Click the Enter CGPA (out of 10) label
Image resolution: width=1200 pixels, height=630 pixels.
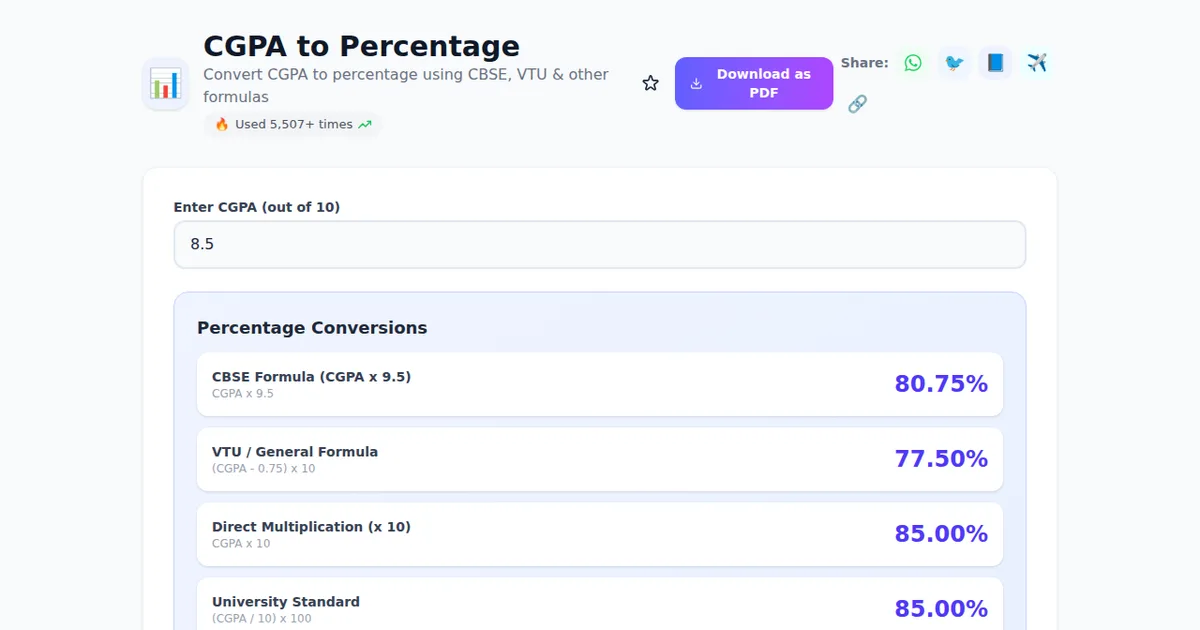(x=257, y=207)
